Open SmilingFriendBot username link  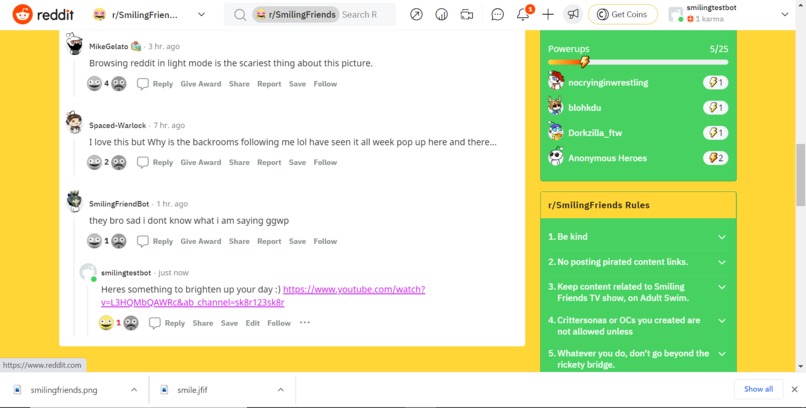[119, 204]
